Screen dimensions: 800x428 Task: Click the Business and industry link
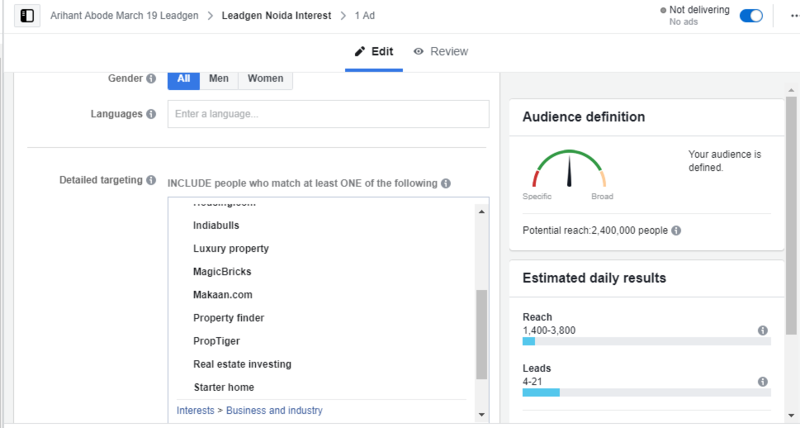[x=274, y=411]
